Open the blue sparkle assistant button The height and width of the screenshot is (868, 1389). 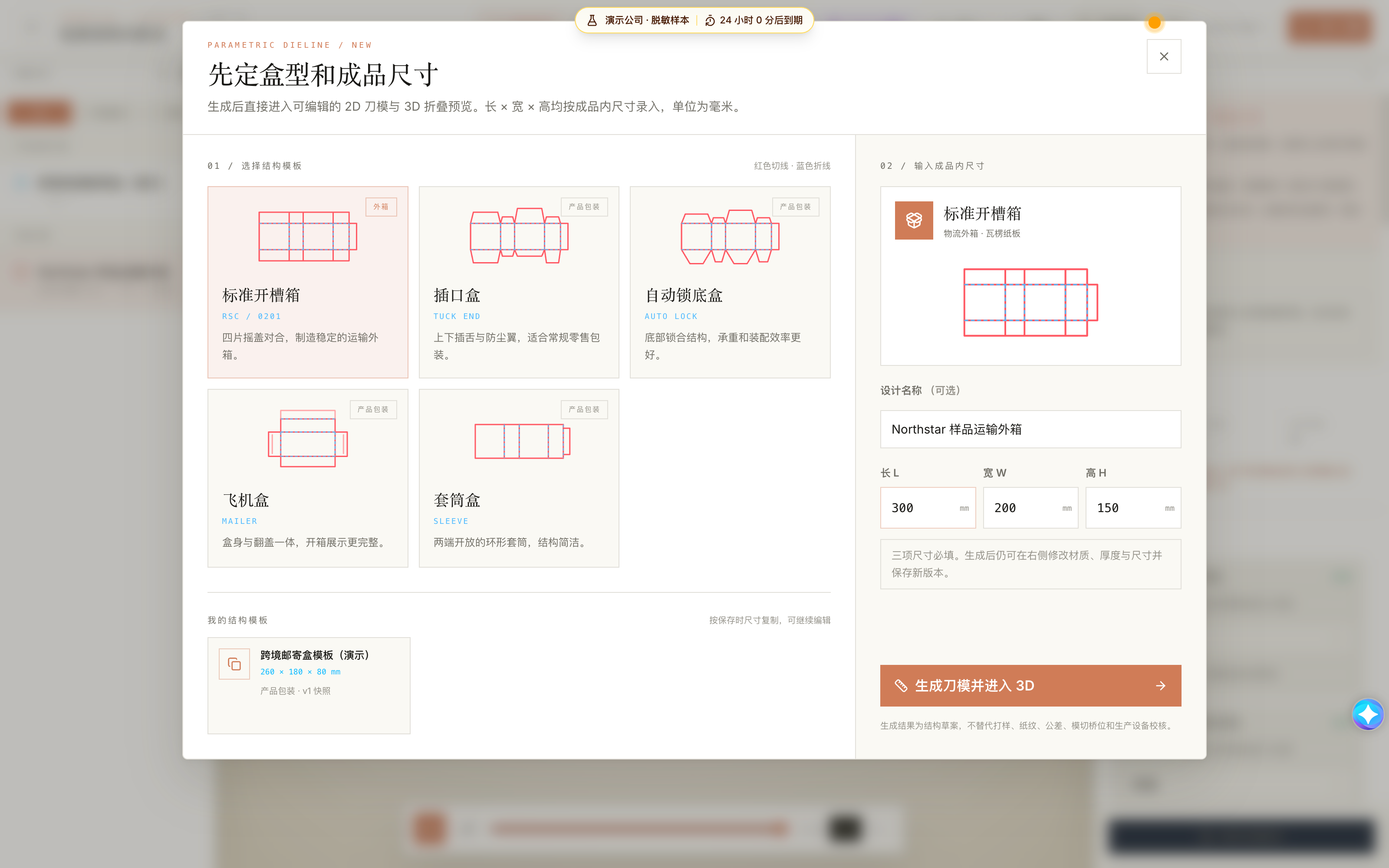pyautogui.click(x=1367, y=714)
